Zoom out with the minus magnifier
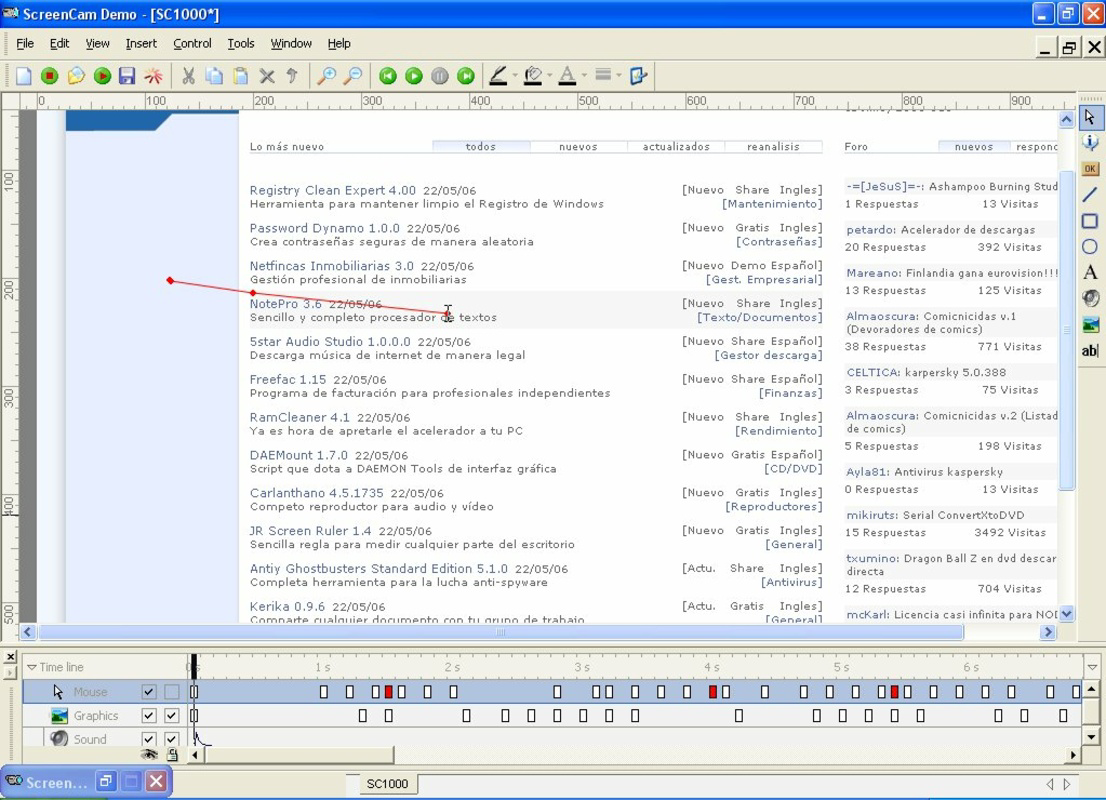The height and width of the screenshot is (800, 1106). point(352,76)
